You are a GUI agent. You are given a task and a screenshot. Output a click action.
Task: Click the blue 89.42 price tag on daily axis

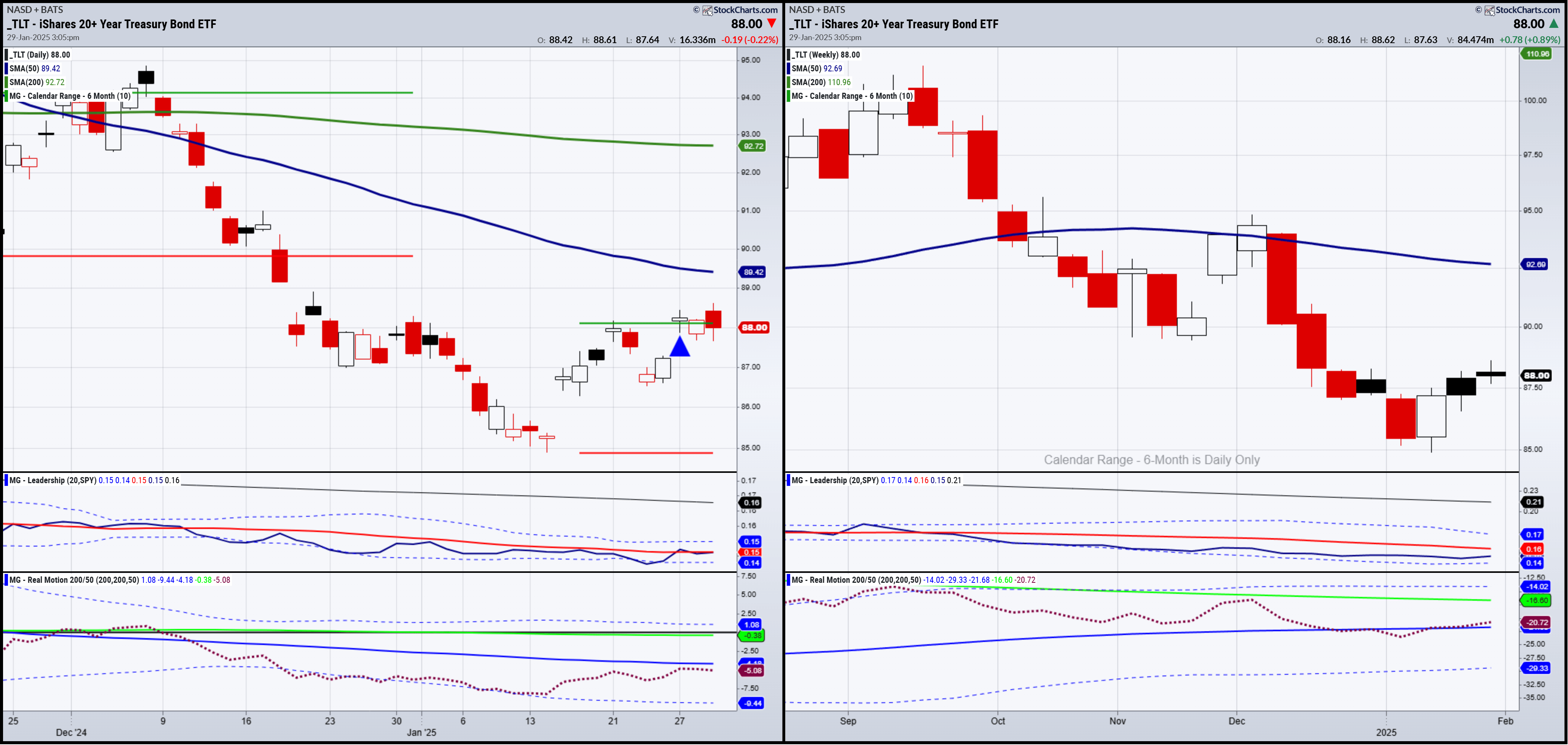point(752,272)
